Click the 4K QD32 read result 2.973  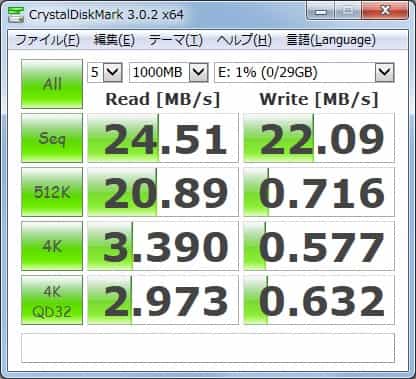coord(163,300)
